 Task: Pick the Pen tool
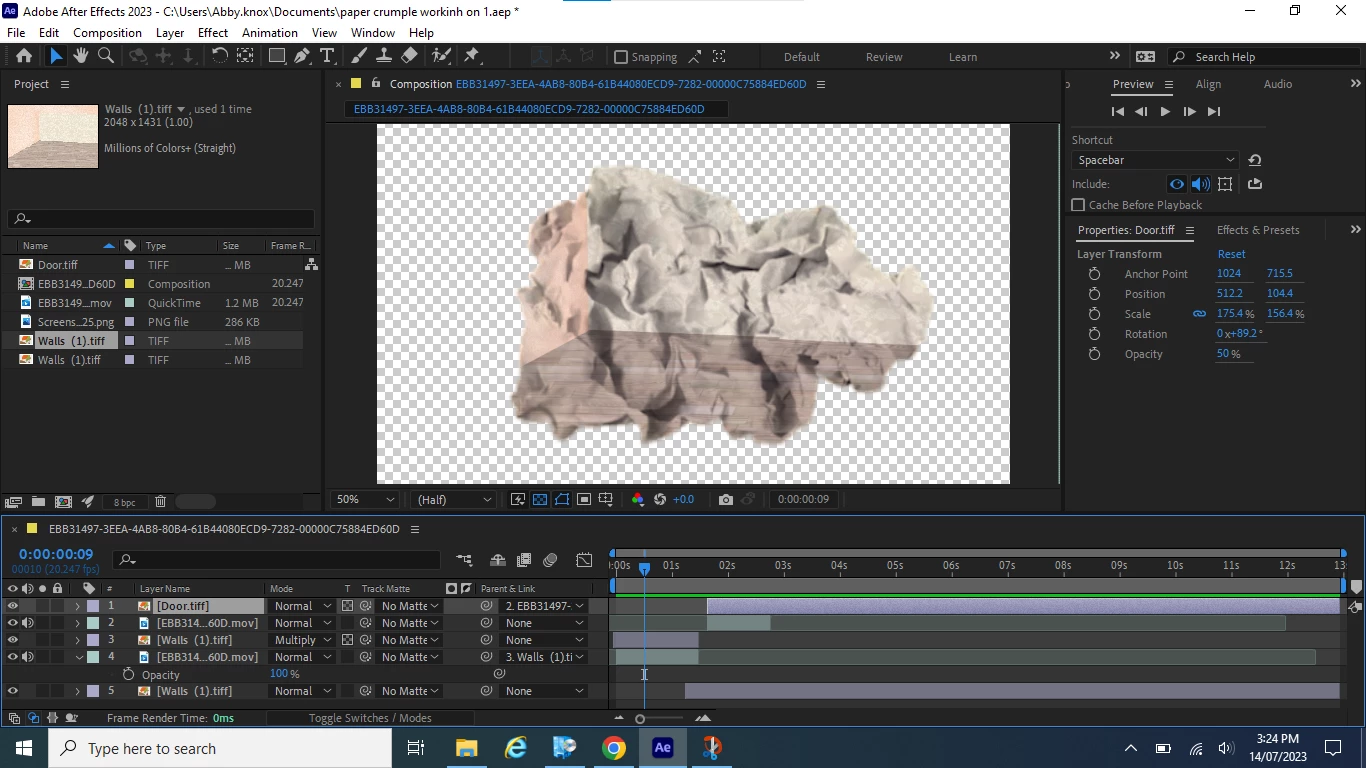pos(301,56)
